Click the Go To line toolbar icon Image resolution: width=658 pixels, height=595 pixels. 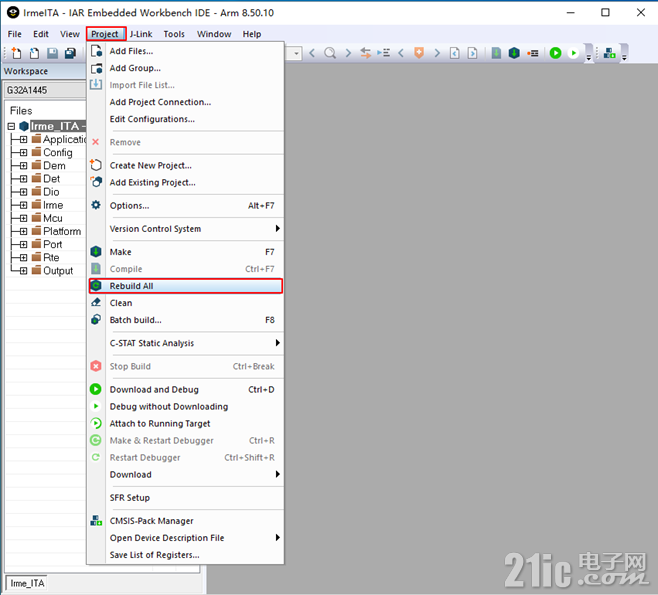coord(384,53)
